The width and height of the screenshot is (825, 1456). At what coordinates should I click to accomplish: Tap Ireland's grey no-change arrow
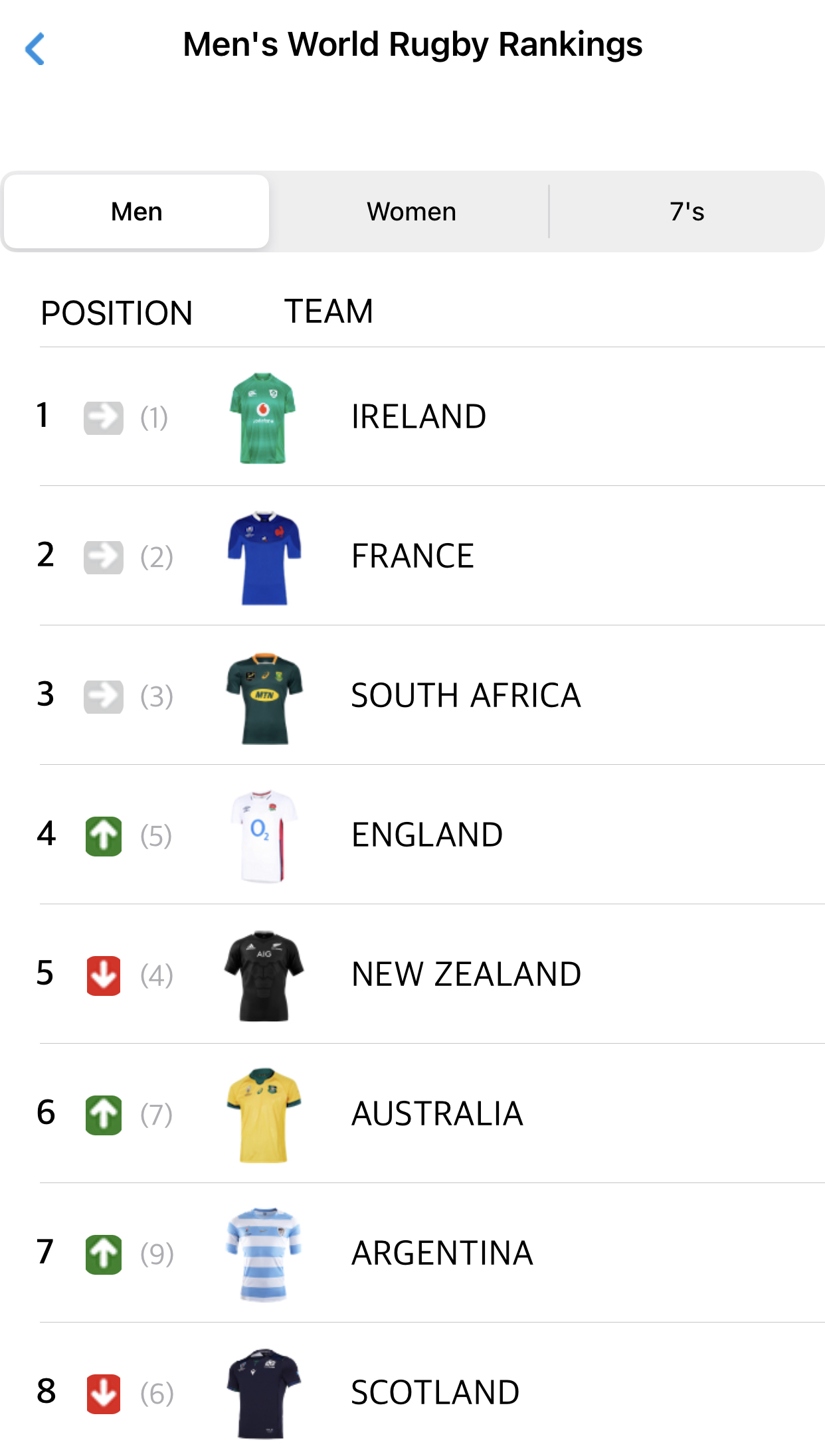[x=104, y=418]
